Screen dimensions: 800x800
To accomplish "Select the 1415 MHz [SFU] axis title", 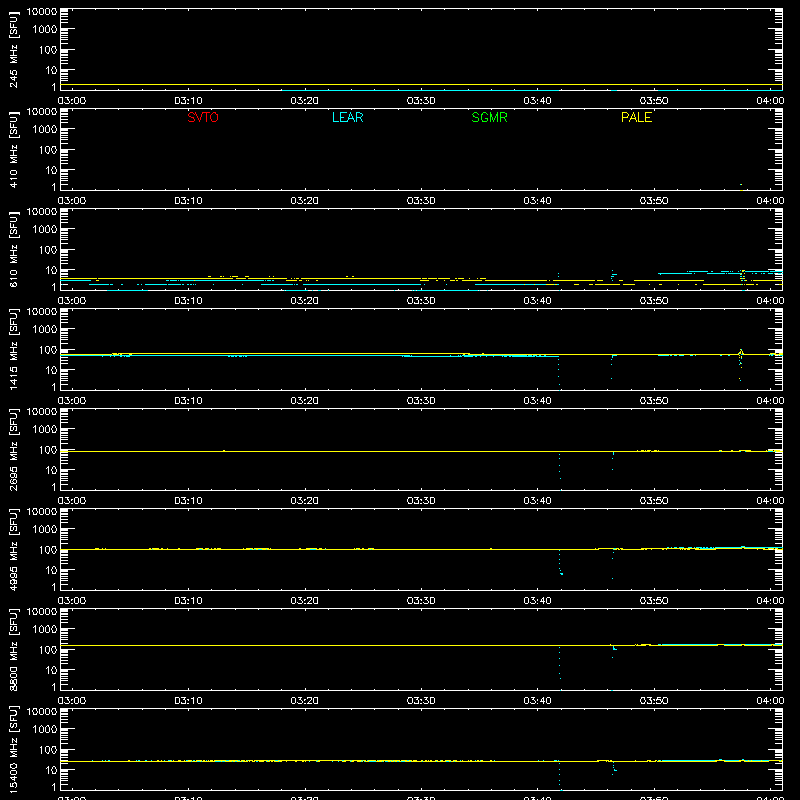I will pos(13,349).
